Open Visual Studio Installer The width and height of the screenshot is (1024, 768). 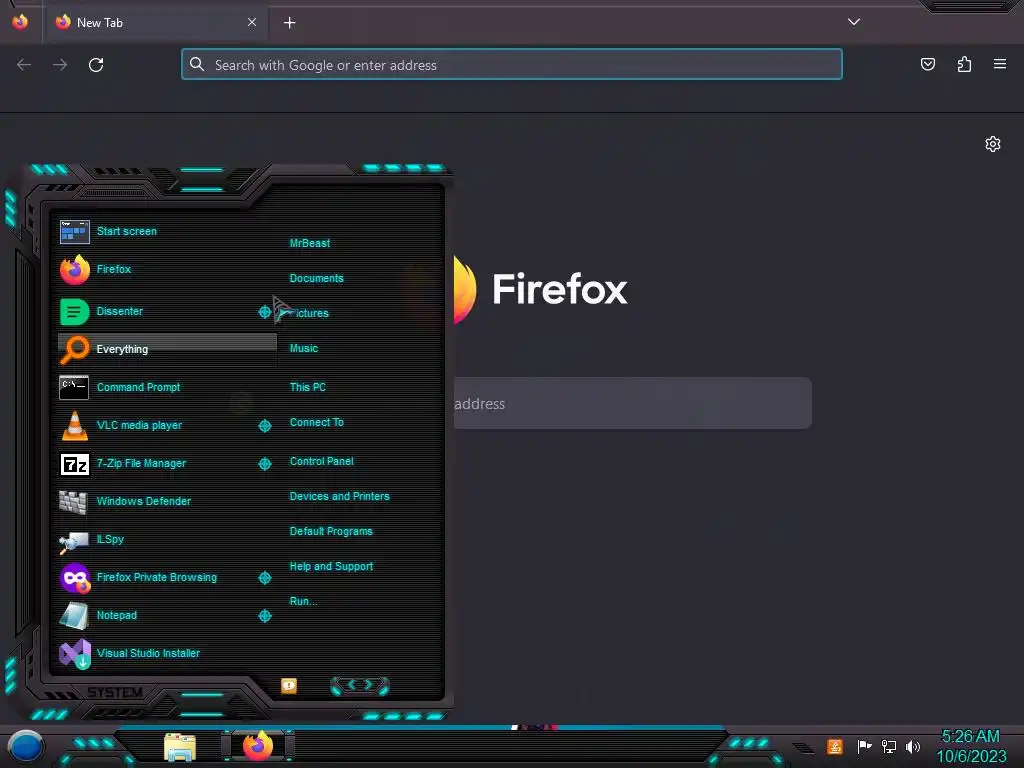[167, 653]
